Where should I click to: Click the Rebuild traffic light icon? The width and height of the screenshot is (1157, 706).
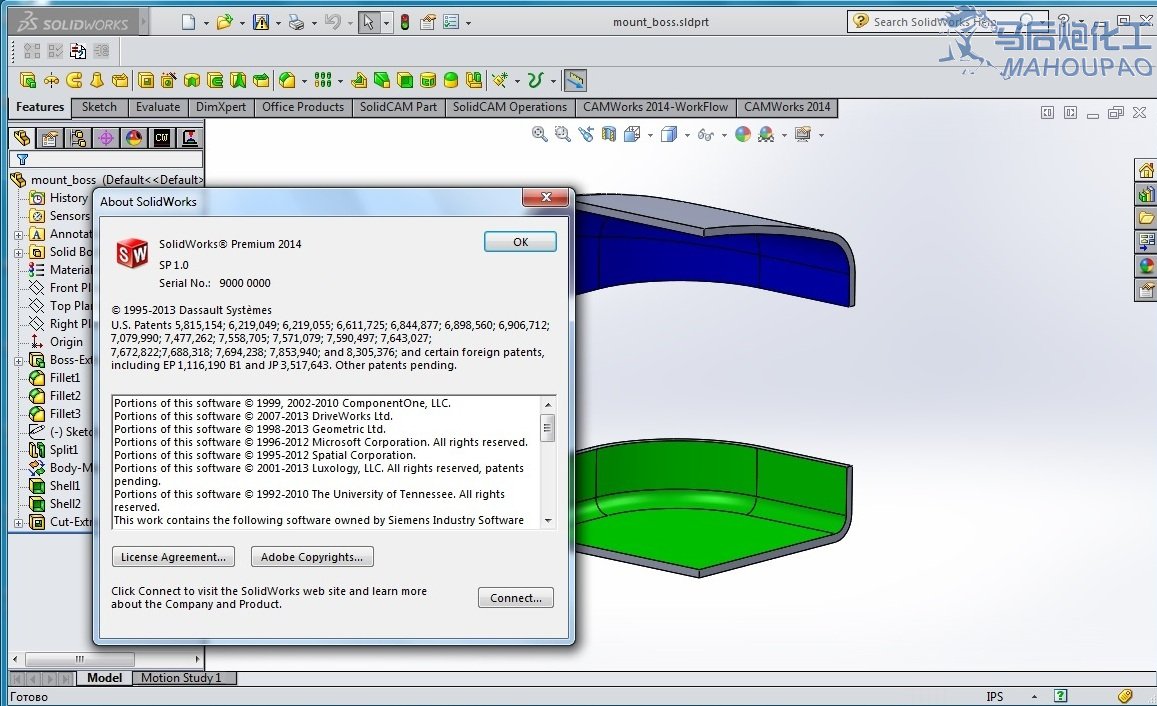point(405,22)
